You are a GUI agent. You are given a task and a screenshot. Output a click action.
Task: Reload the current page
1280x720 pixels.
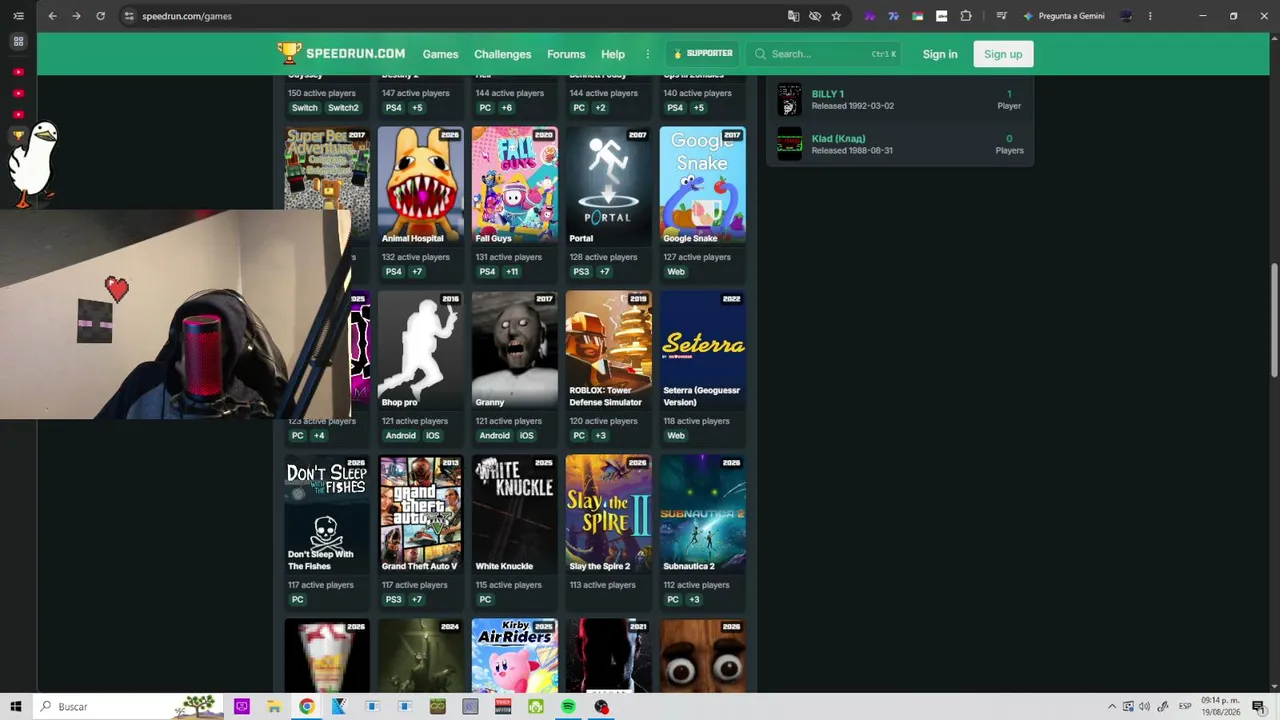tap(100, 16)
